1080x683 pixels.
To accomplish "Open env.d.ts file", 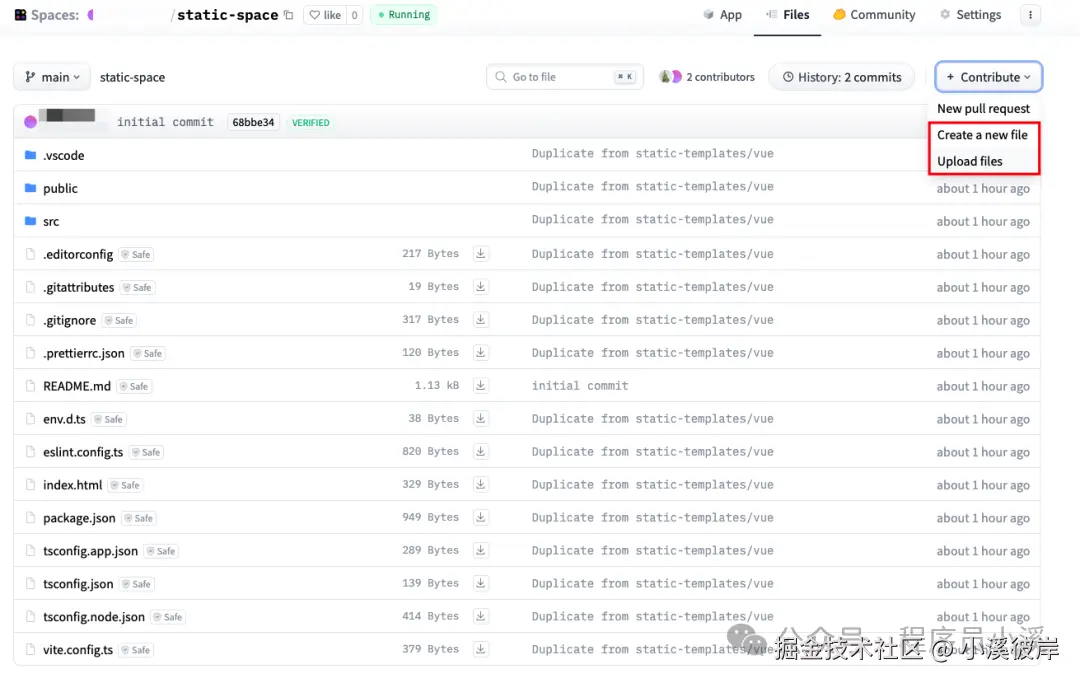I will pyautogui.click(x=64, y=419).
